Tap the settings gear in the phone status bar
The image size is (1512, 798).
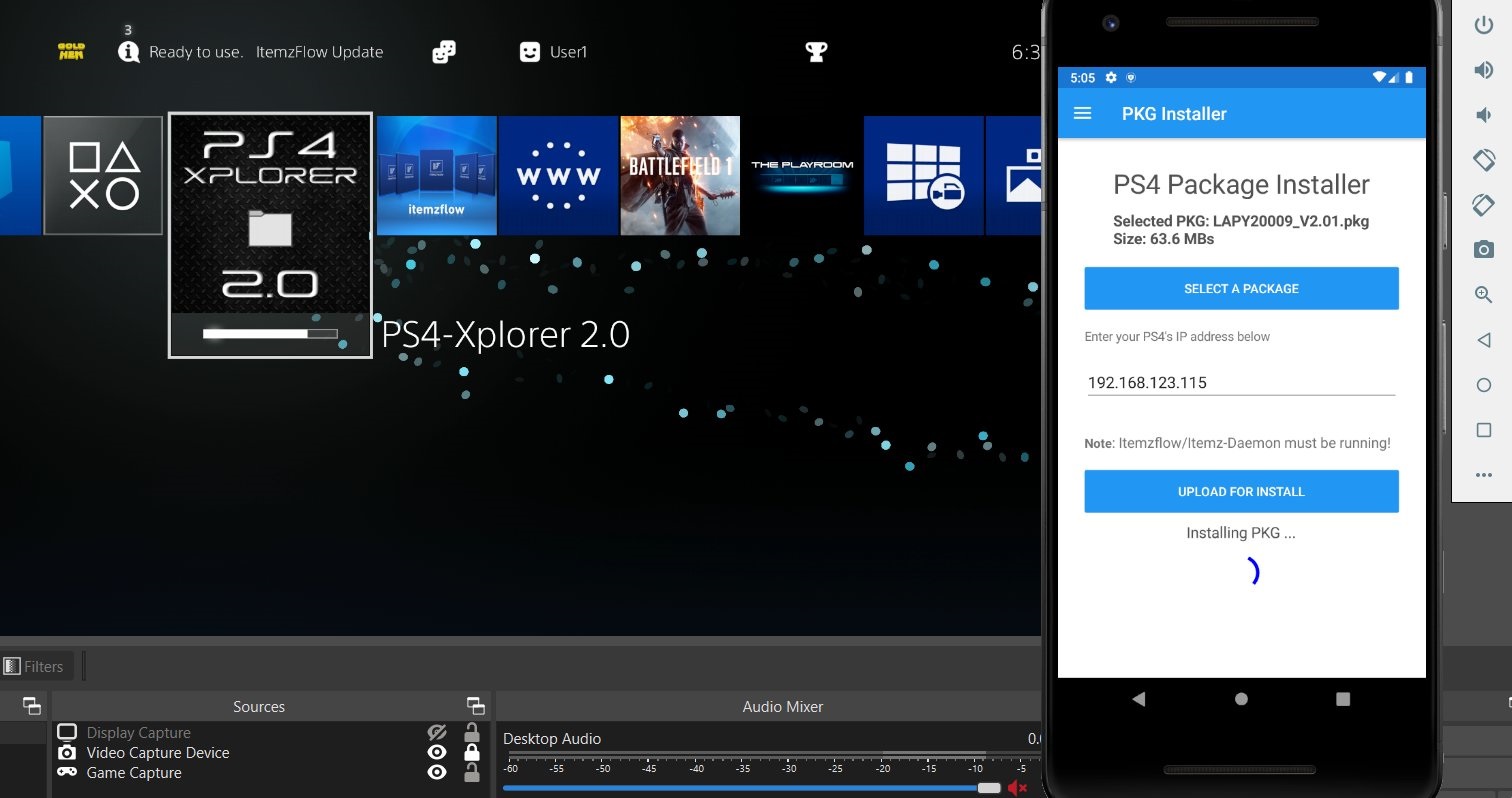1112,78
